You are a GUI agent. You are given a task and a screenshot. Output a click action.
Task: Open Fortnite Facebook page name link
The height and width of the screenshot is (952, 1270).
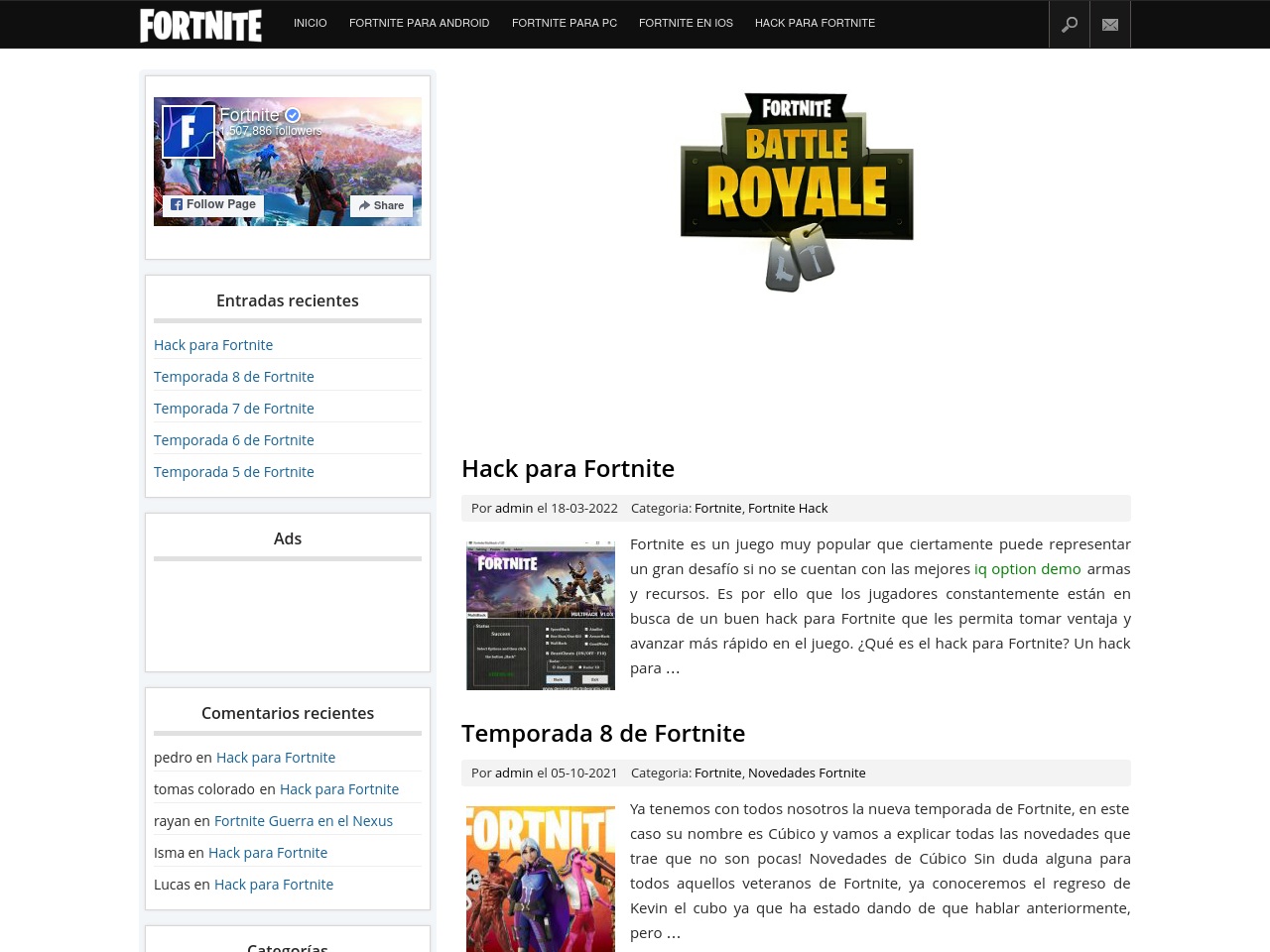coord(250,115)
